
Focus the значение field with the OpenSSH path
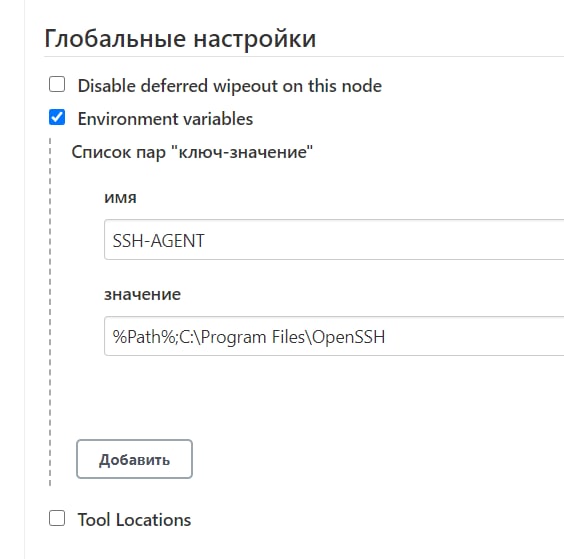pos(334,336)
